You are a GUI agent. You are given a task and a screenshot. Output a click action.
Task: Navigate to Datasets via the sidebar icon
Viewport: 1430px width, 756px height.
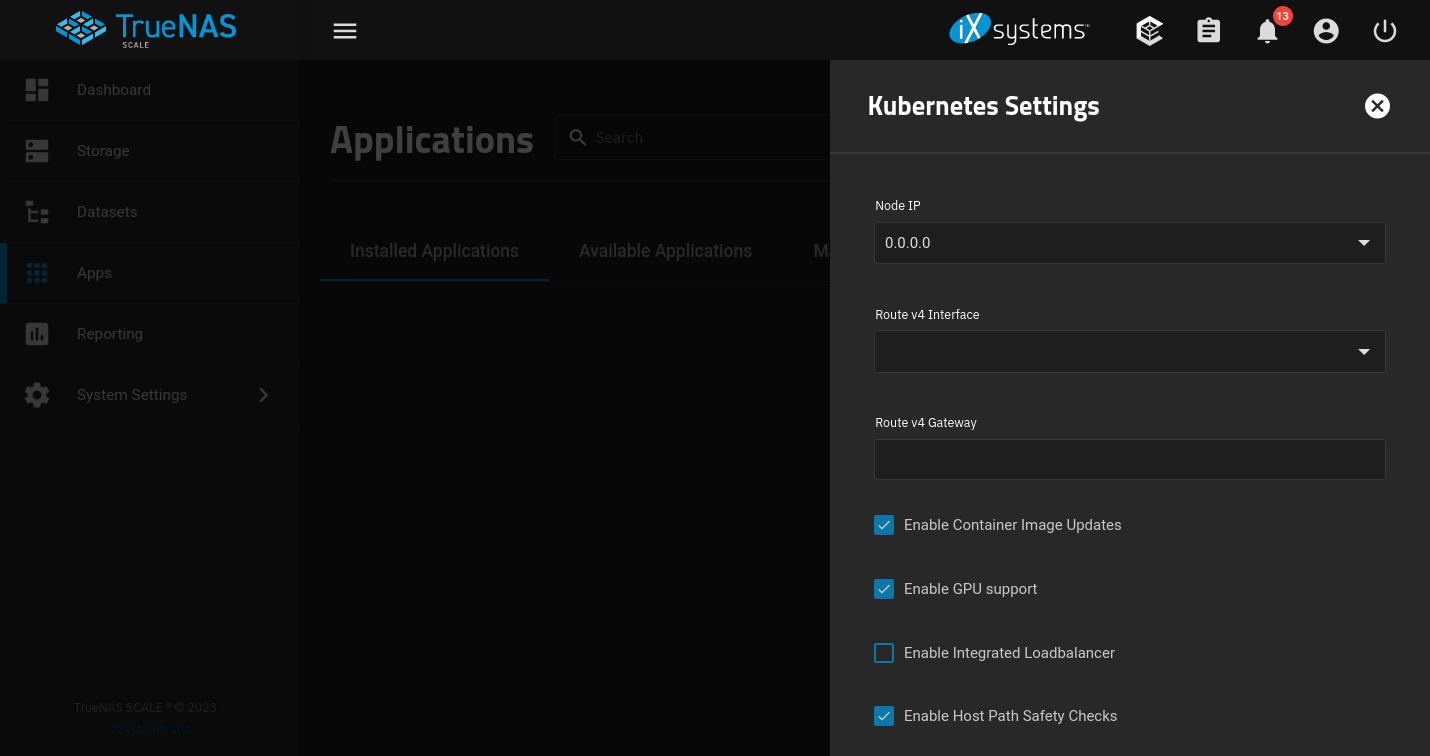coord(37,211)
